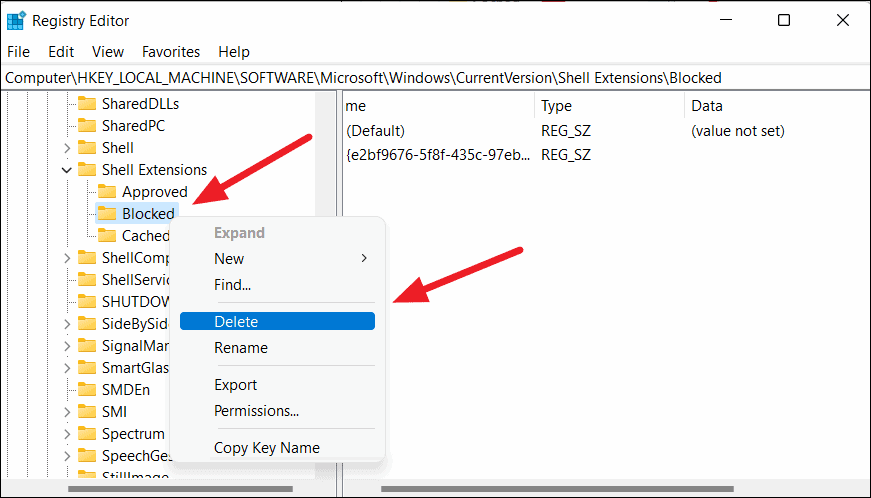
Task: Select the Approved key label
Action: coord(155,192)
